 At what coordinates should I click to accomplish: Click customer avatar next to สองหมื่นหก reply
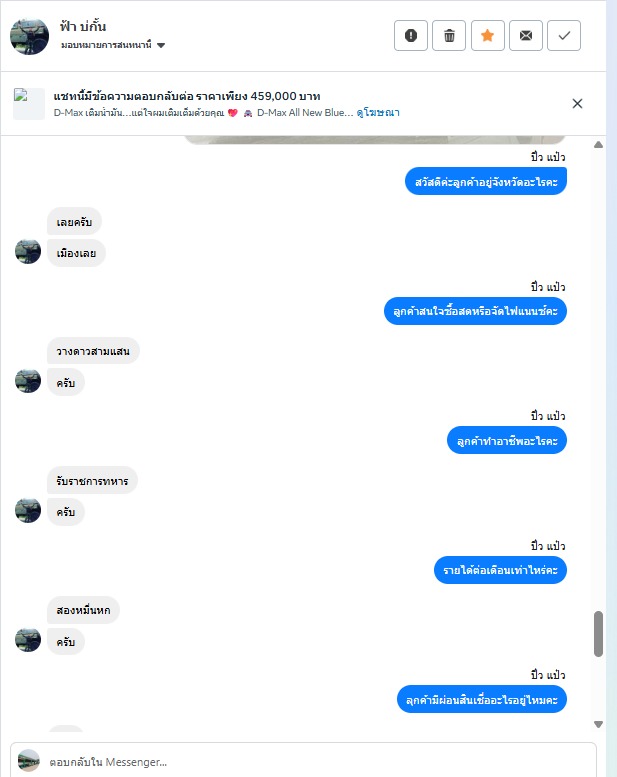pyautogui.click(x=28, y=640)
